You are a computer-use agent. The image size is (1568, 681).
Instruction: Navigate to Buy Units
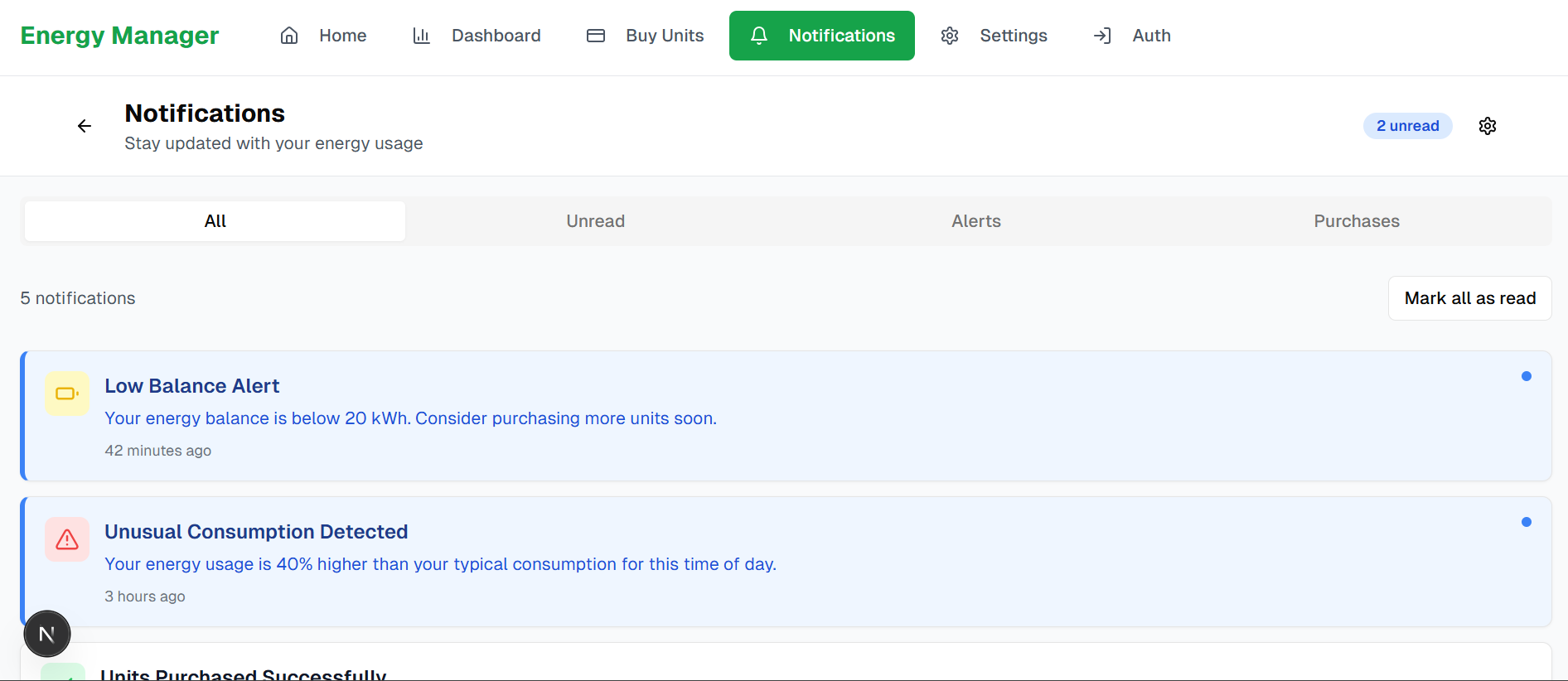[x=646, y=36]
